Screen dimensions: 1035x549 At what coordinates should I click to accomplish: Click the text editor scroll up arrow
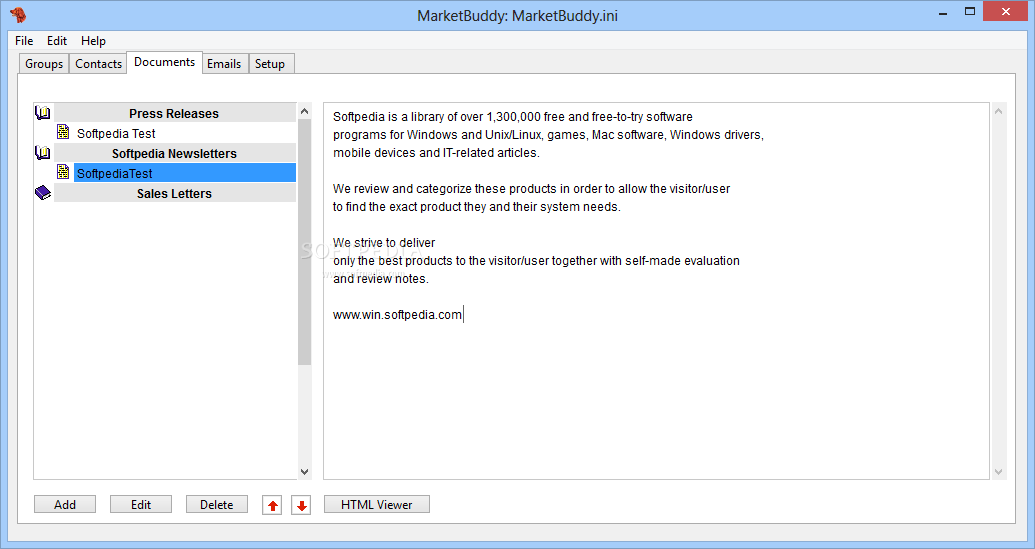(998, 112)
